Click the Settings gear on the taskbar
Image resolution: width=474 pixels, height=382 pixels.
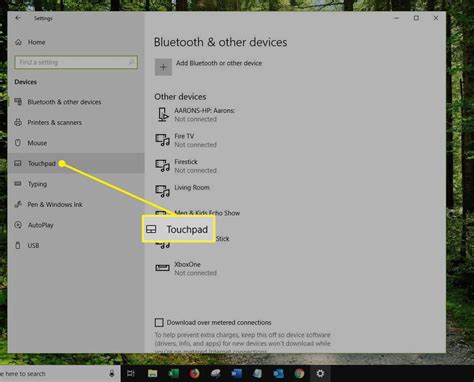point(320,374)
